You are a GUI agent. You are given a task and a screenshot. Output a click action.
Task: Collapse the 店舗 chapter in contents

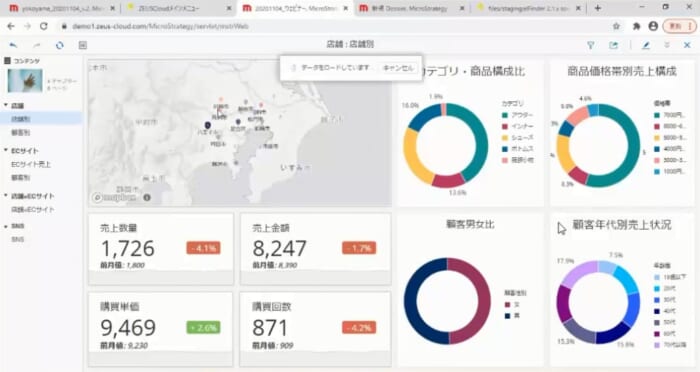6,105
